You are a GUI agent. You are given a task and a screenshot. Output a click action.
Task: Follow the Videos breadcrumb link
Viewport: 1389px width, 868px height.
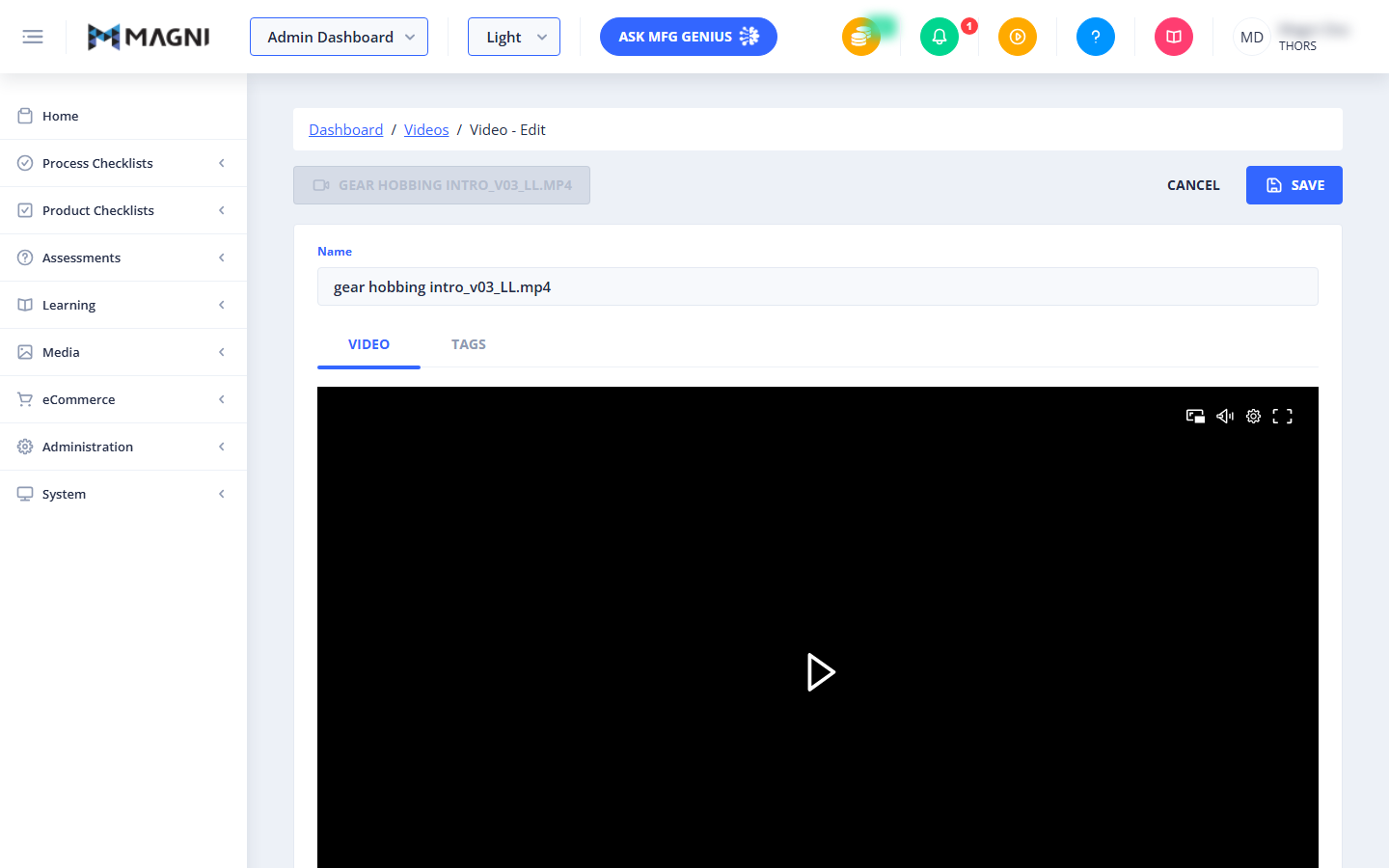click(x=426, y=129)
